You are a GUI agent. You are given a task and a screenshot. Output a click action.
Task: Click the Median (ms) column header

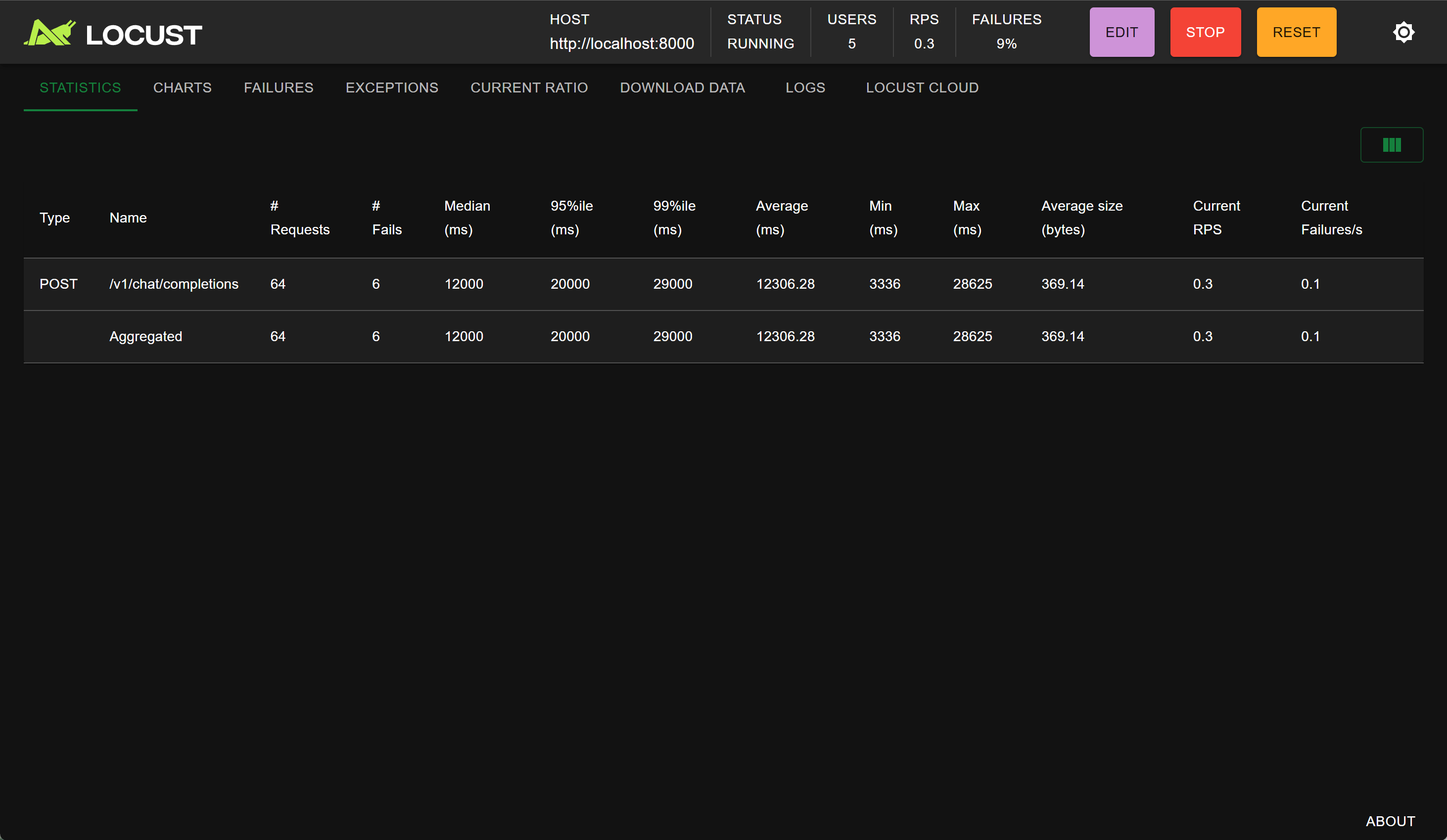pos(467,218)
